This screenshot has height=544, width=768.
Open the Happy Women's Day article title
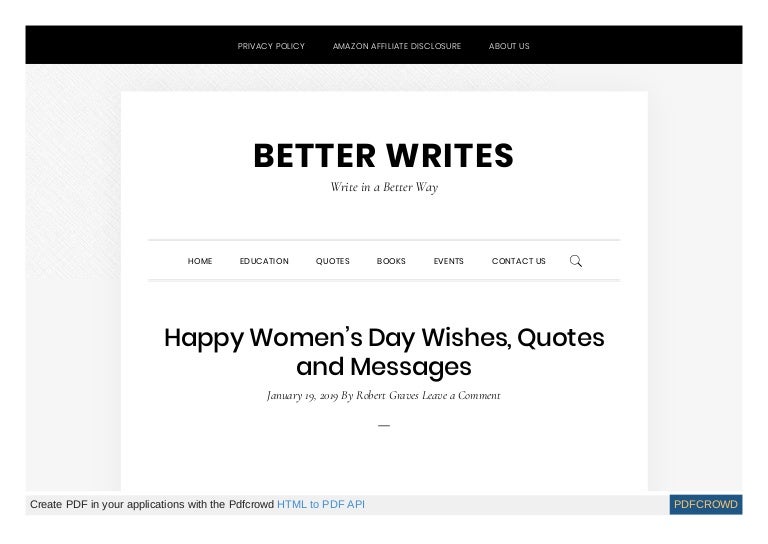[x=384, y=350]
